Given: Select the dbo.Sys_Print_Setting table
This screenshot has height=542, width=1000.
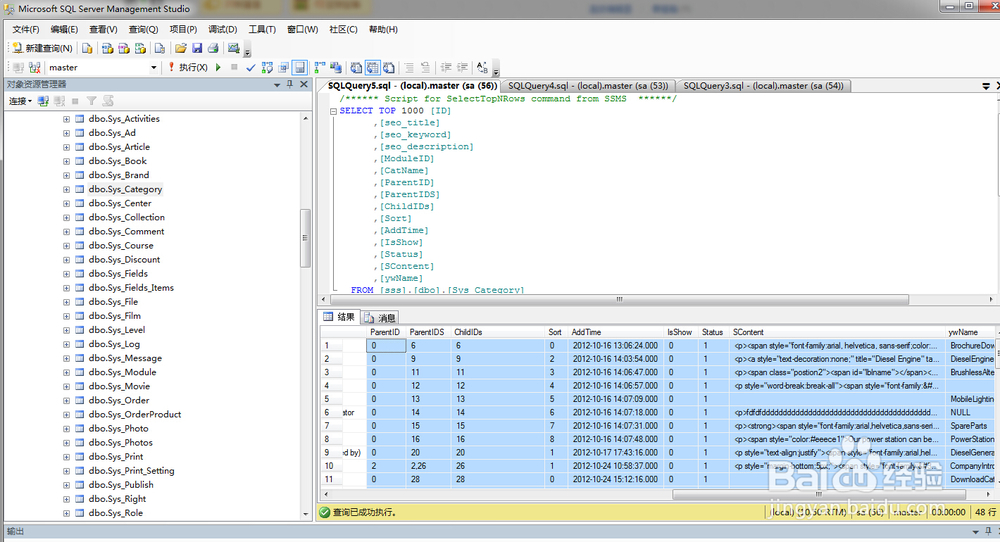Looking at the screenshot, I should (x=131, y=471).
